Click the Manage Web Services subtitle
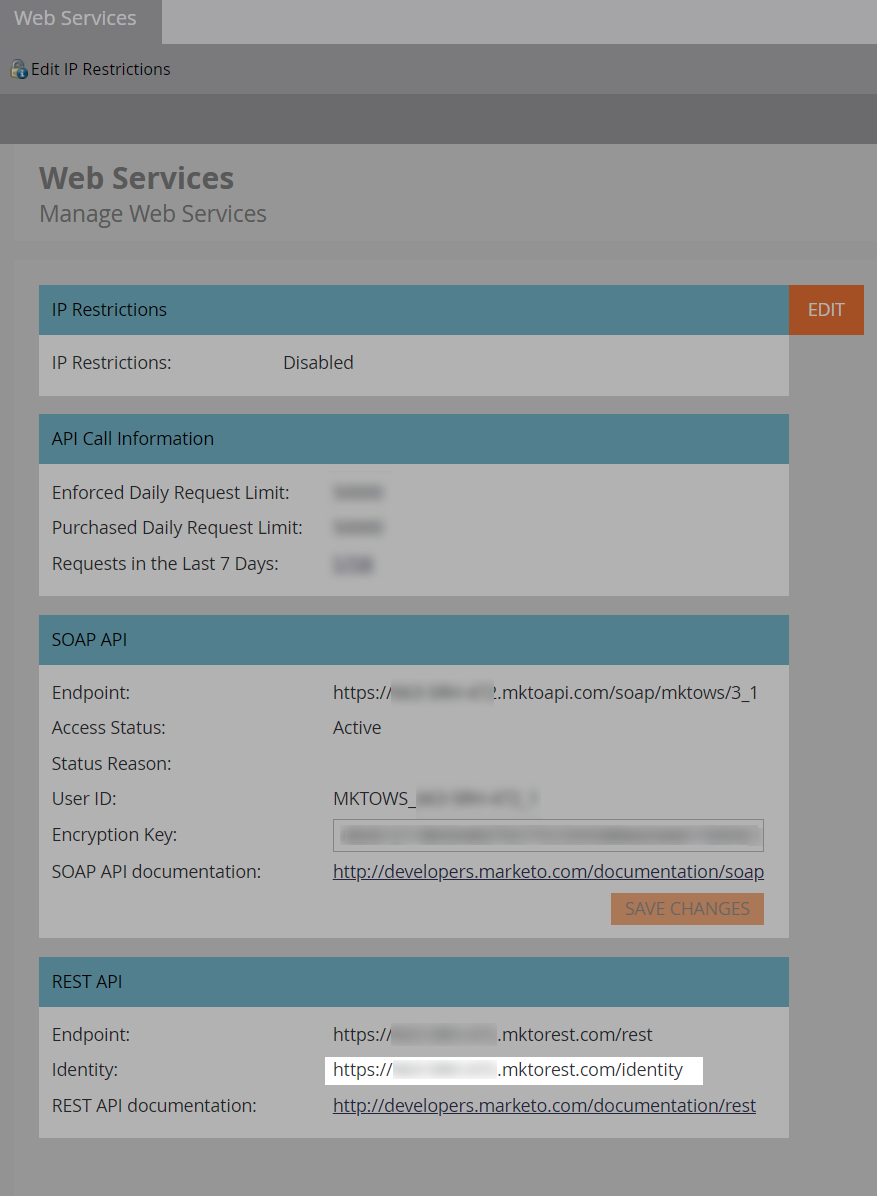 (x=153, y=214)
